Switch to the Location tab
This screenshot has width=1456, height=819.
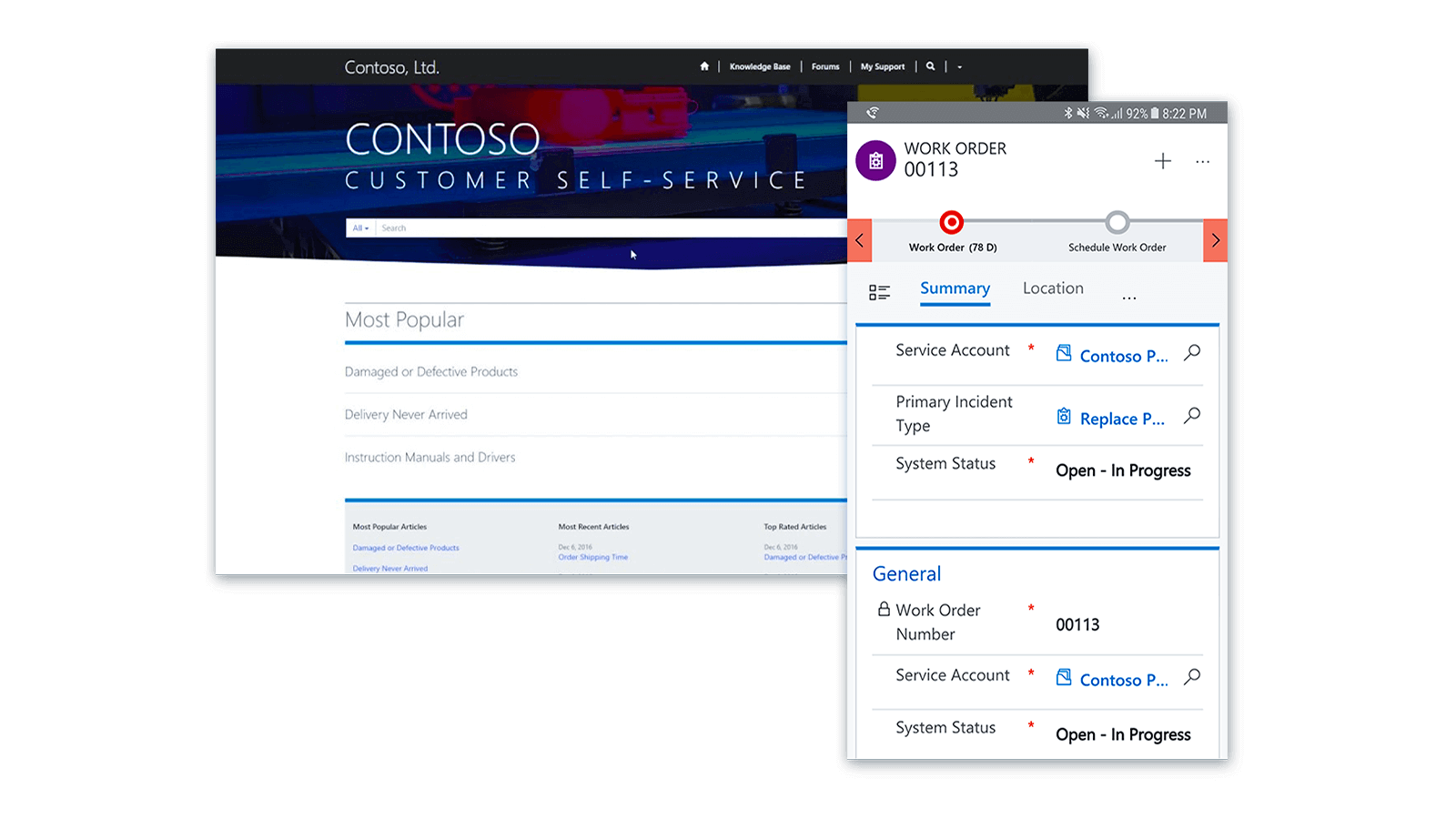[x=1053, y=288]
